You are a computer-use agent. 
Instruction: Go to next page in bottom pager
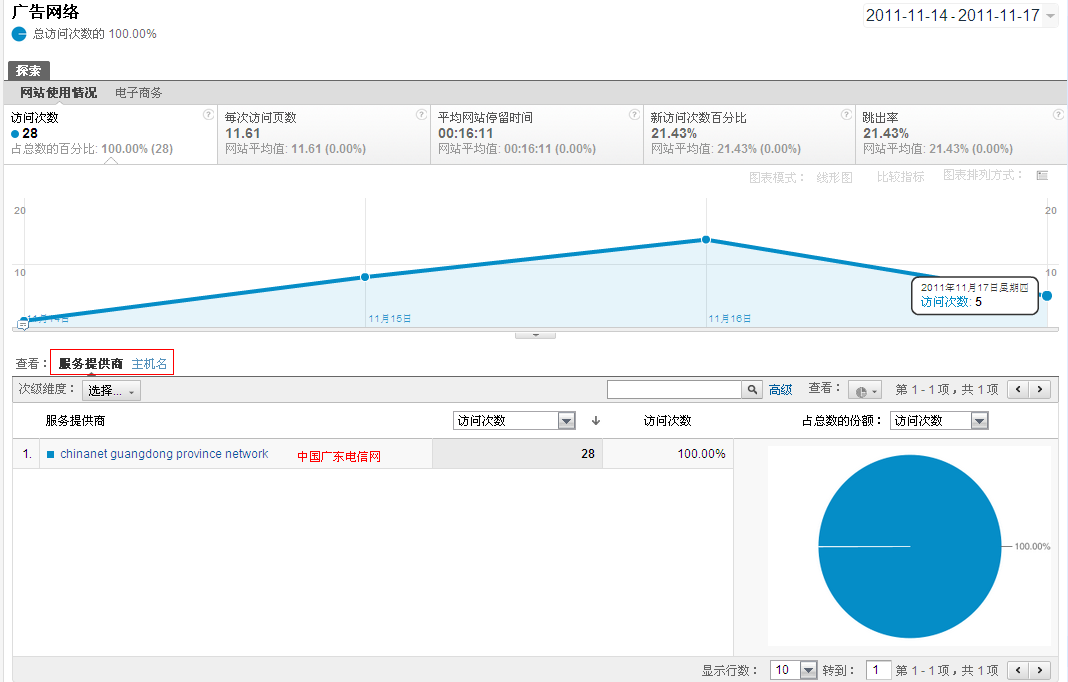pyautogui.click(x=1039, y=670)
